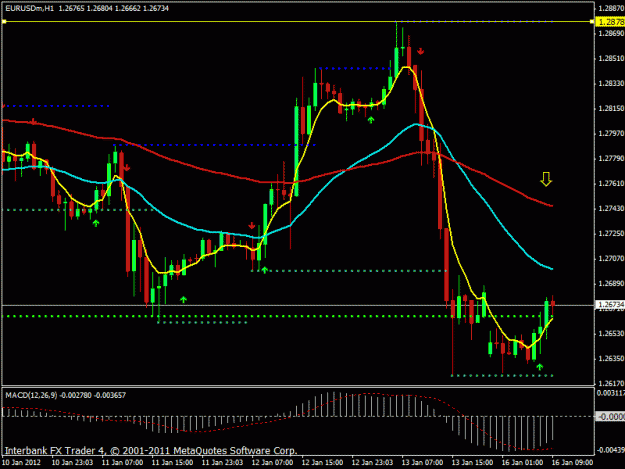Image resolution: width=625 pixels, height=469 pixels.
Task: Click the 1.26890 price axis label
Action: click(x=611, y=284)
